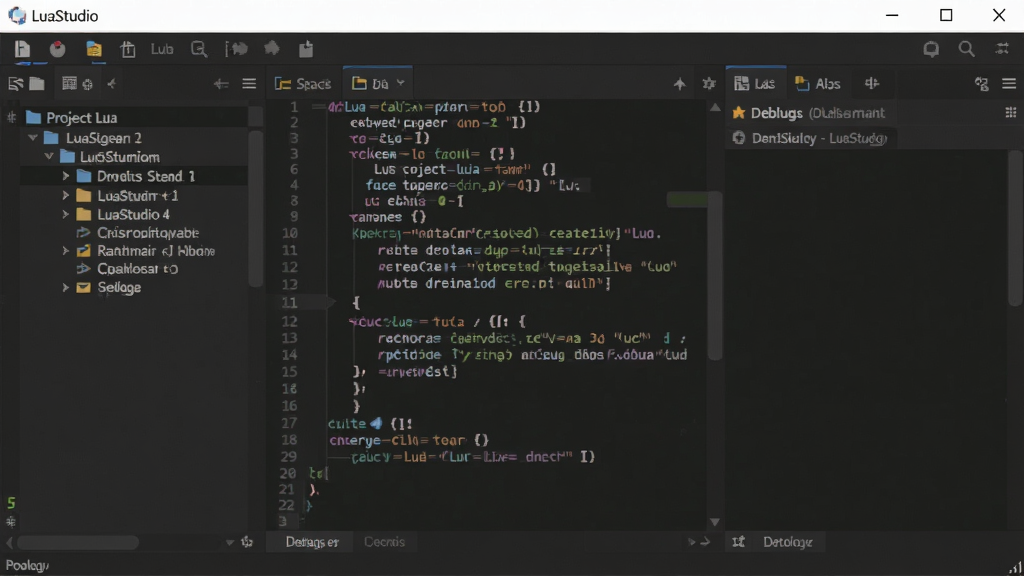Click the gear icon in project panel toolbar
Screen dimensions: 1024x576
point(88,84)
